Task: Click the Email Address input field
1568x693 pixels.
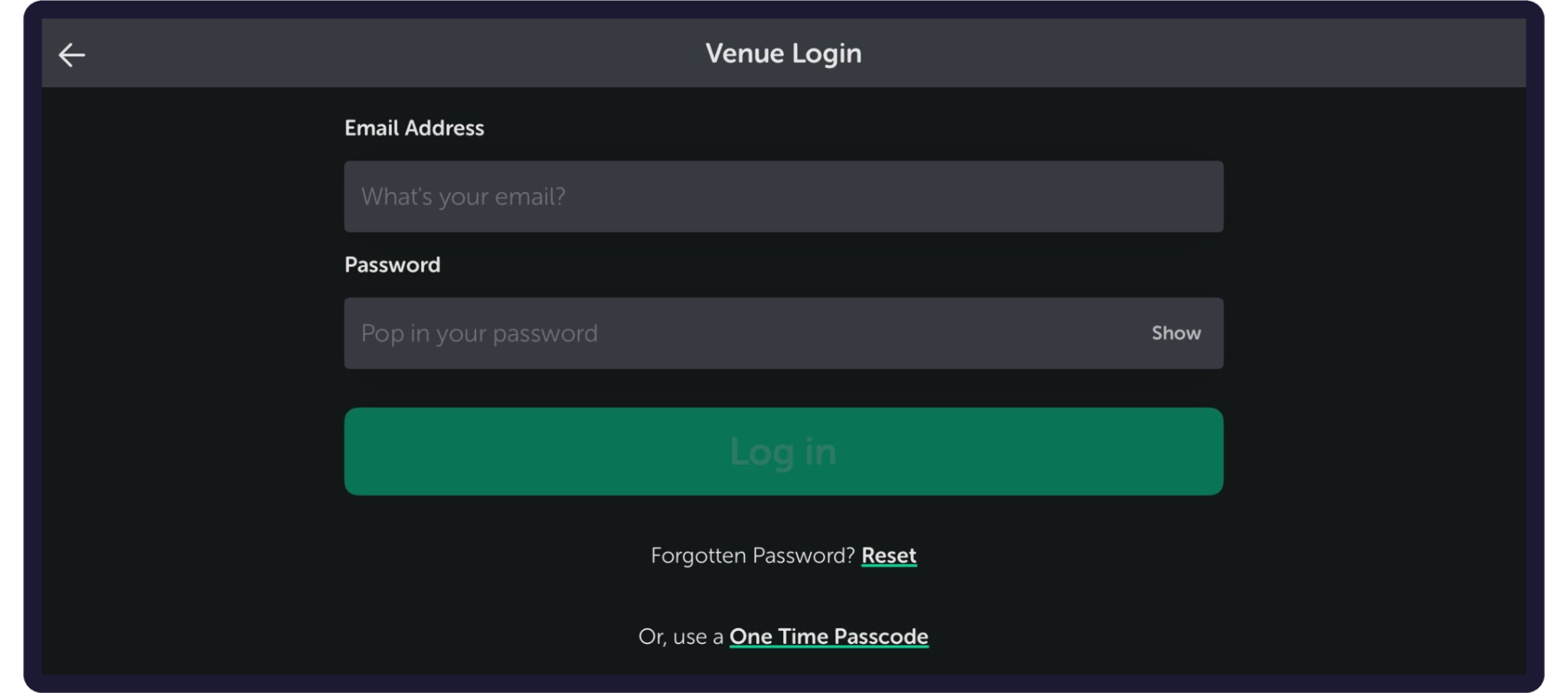Action: tap(783, 197)
